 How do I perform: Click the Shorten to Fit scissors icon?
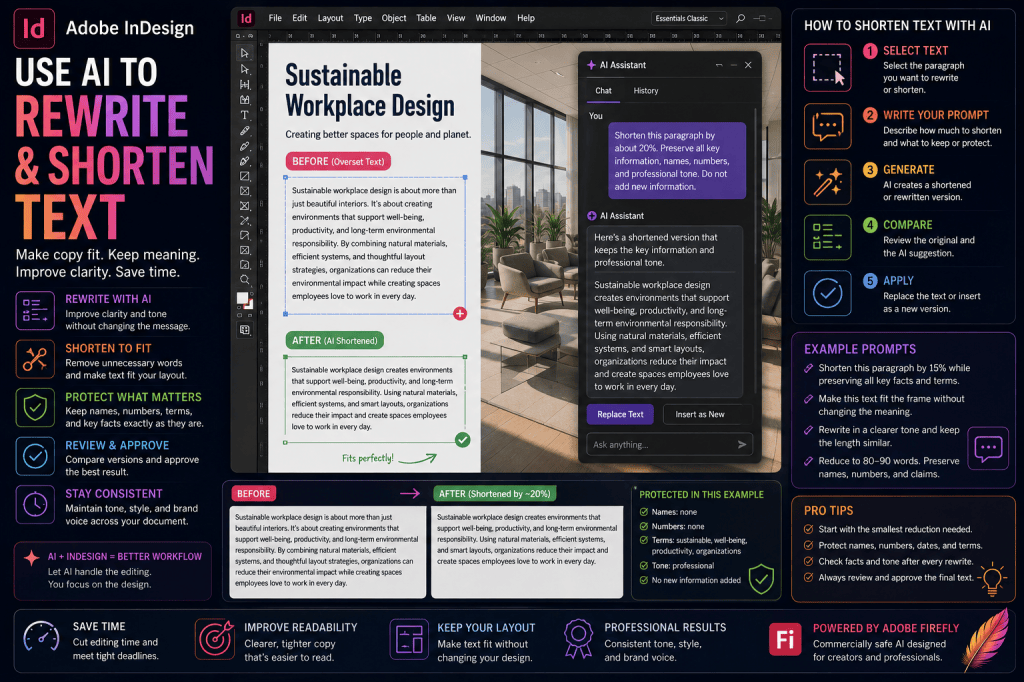click(35, 359)
